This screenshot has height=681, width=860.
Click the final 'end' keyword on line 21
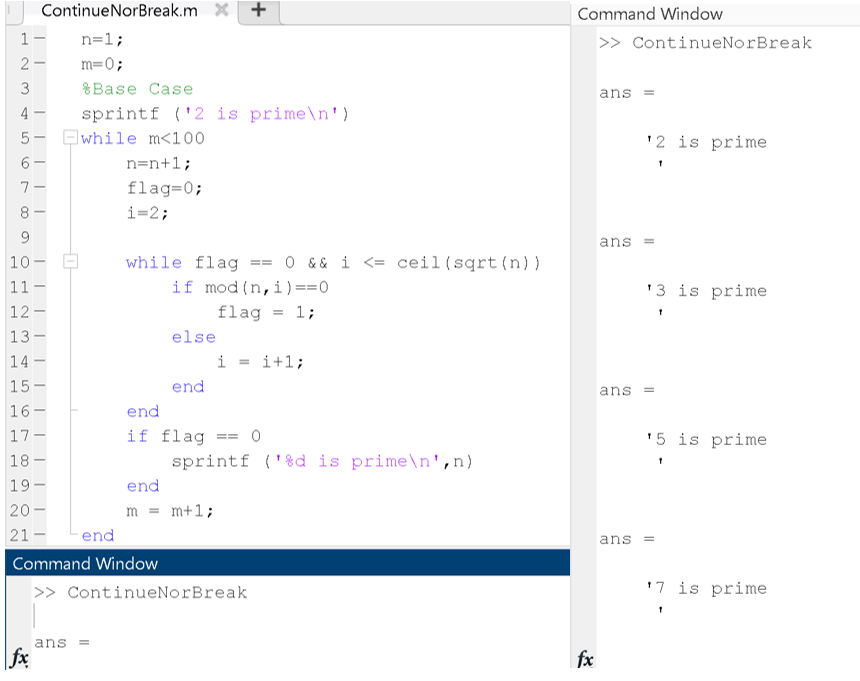pos(98,535)
